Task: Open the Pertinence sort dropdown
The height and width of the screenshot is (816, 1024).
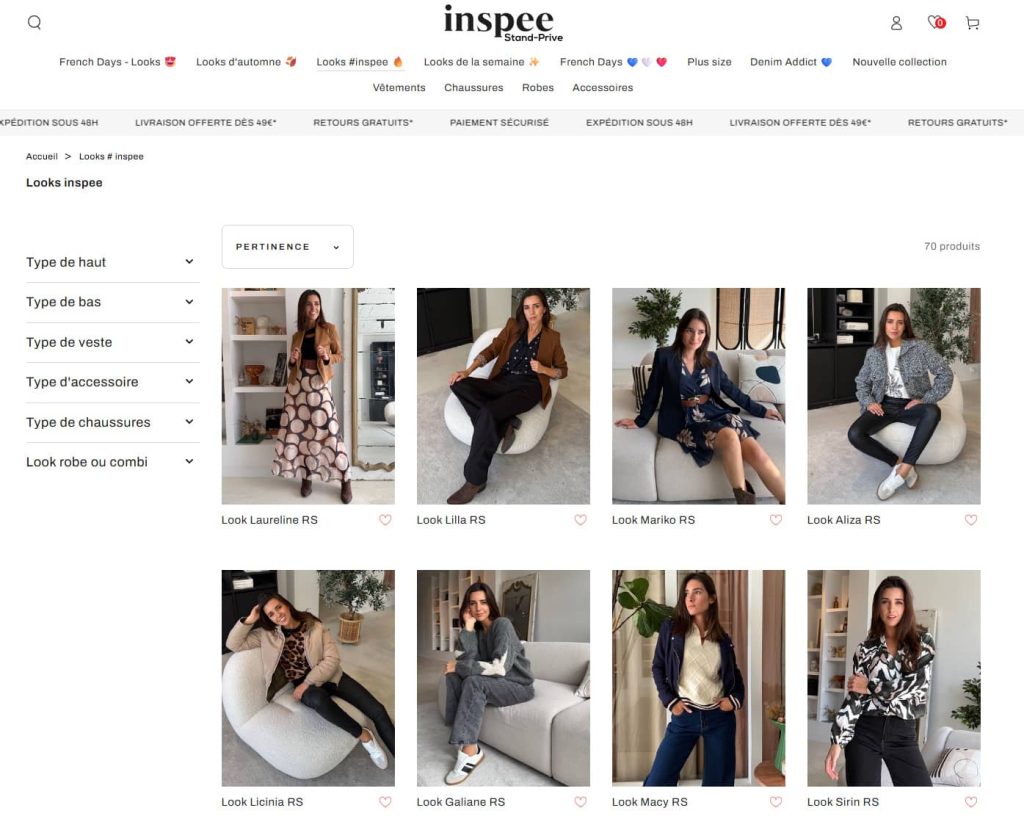Action: [287, 247]
